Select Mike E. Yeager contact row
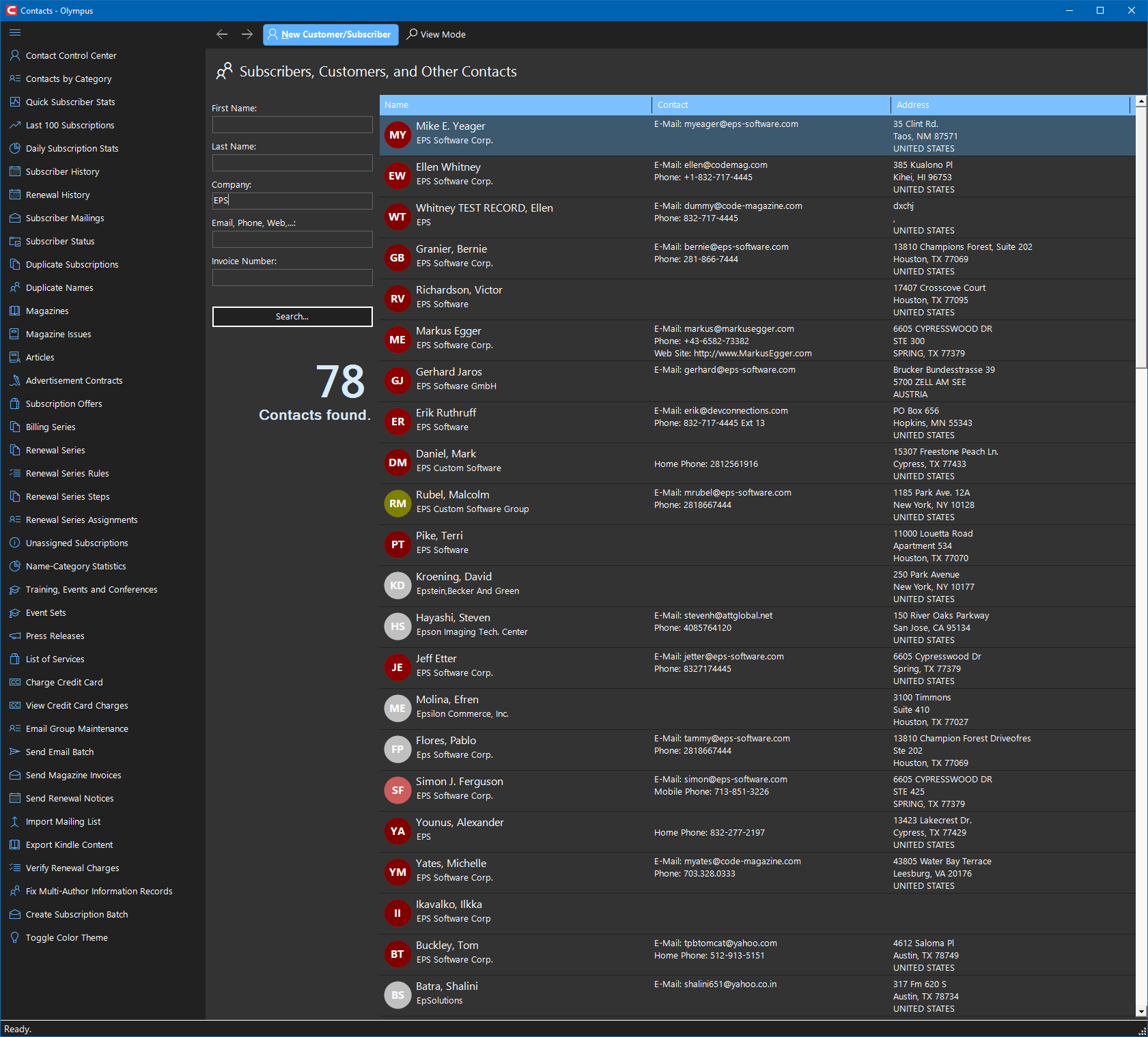The height and width of the screenshot is (1037, 1148). (x=757, y=136)
